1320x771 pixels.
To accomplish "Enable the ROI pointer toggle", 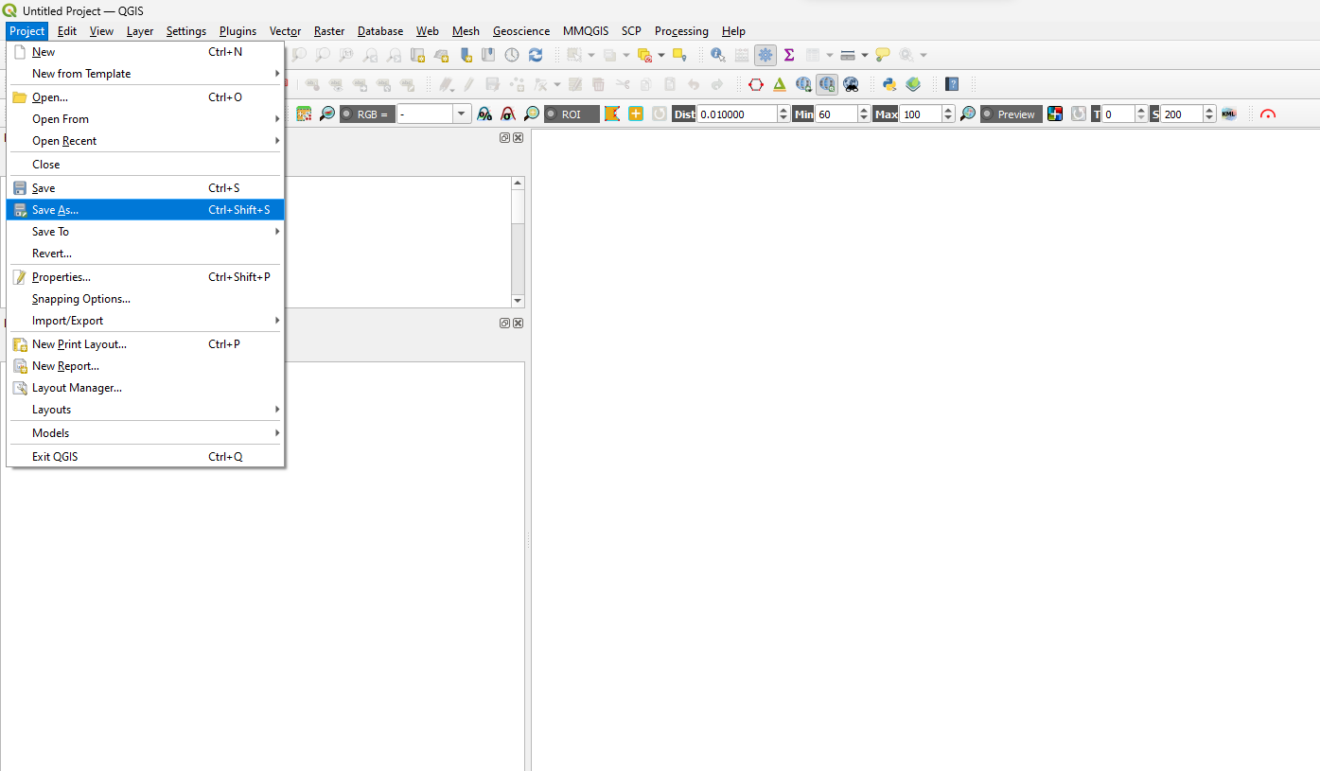I will point(551,114).
